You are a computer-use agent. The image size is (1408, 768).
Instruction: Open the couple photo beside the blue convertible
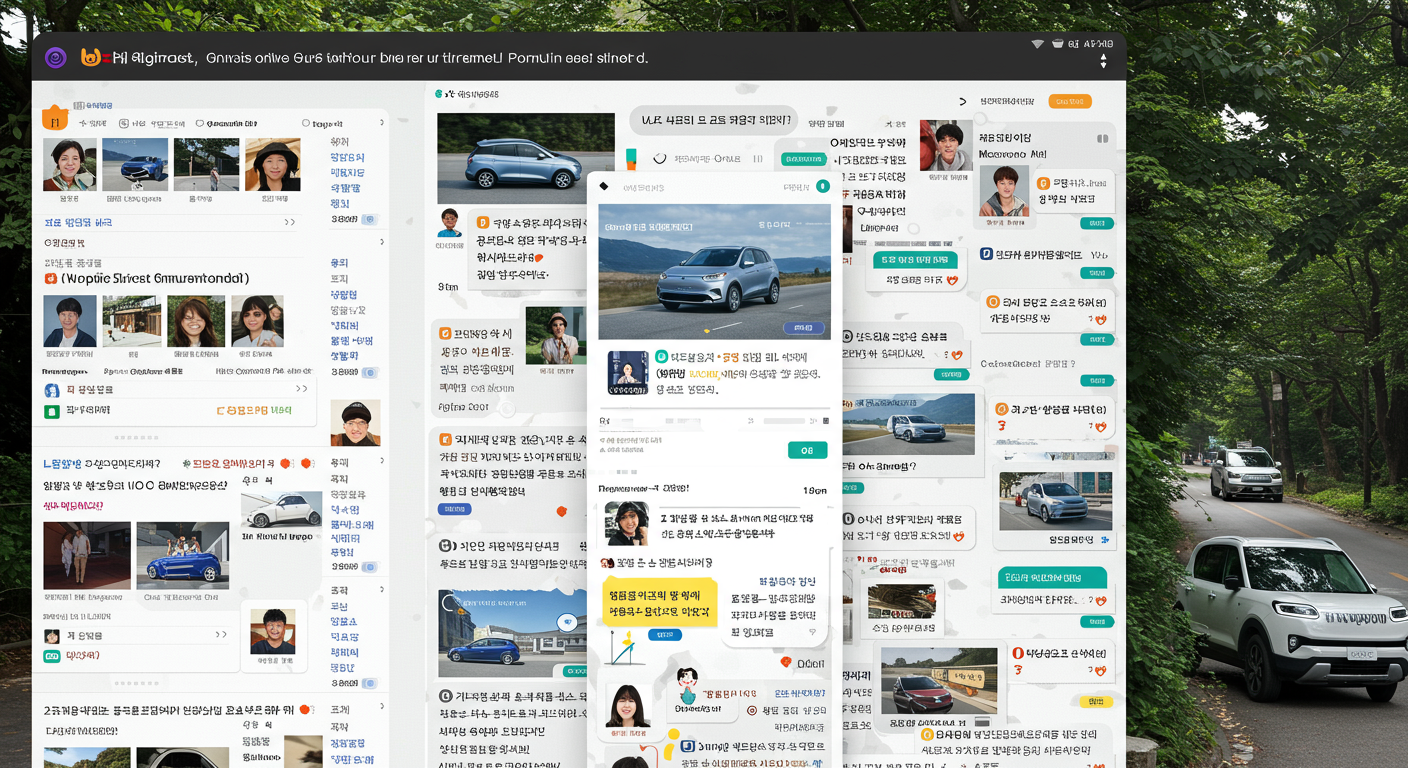(x=87, y=555)
